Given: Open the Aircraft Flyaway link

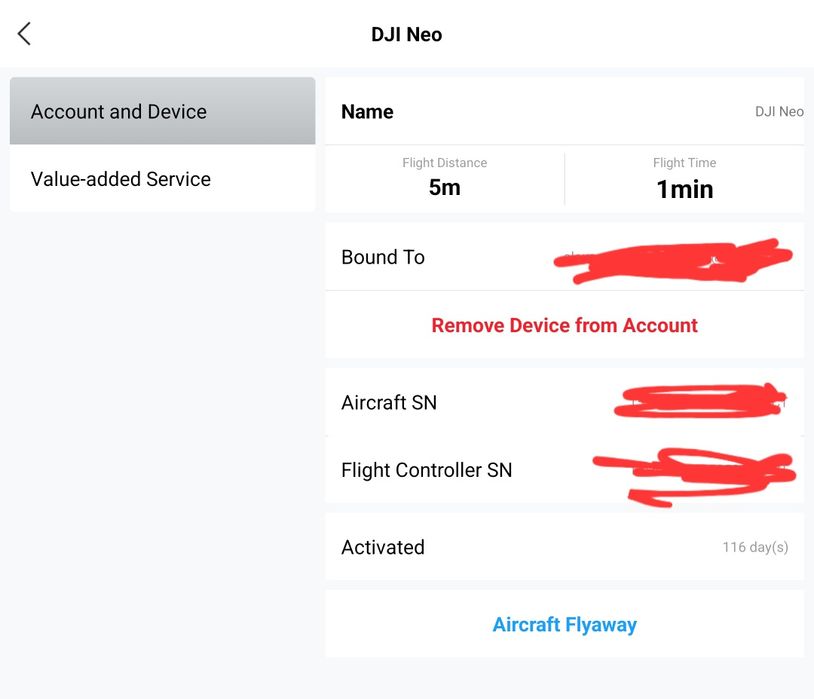Looking at the screenshot, I should point(564,625).
